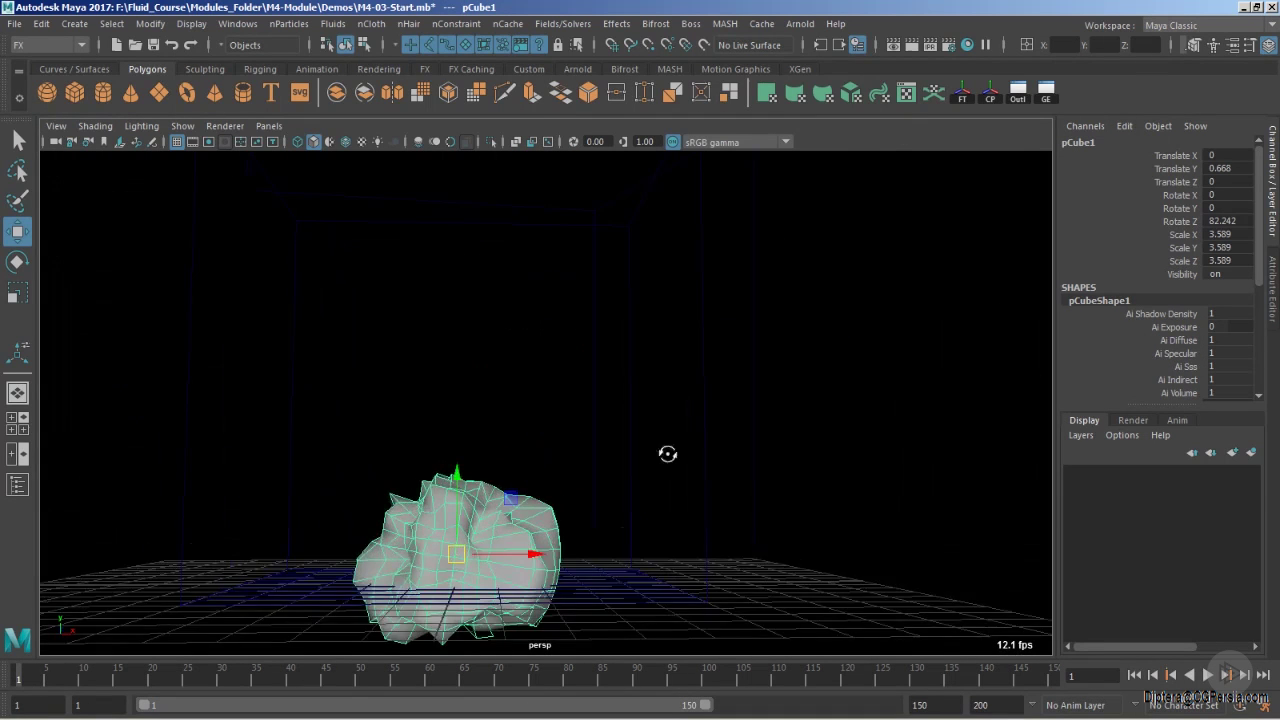Open the Fields/Solvers menu

coord(563,24)
